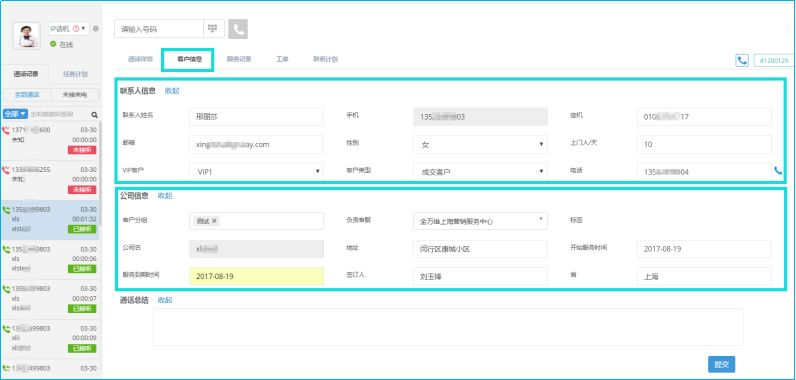Click the agent avatar photo
Screen dimensions: 796x380
point(26,36)
